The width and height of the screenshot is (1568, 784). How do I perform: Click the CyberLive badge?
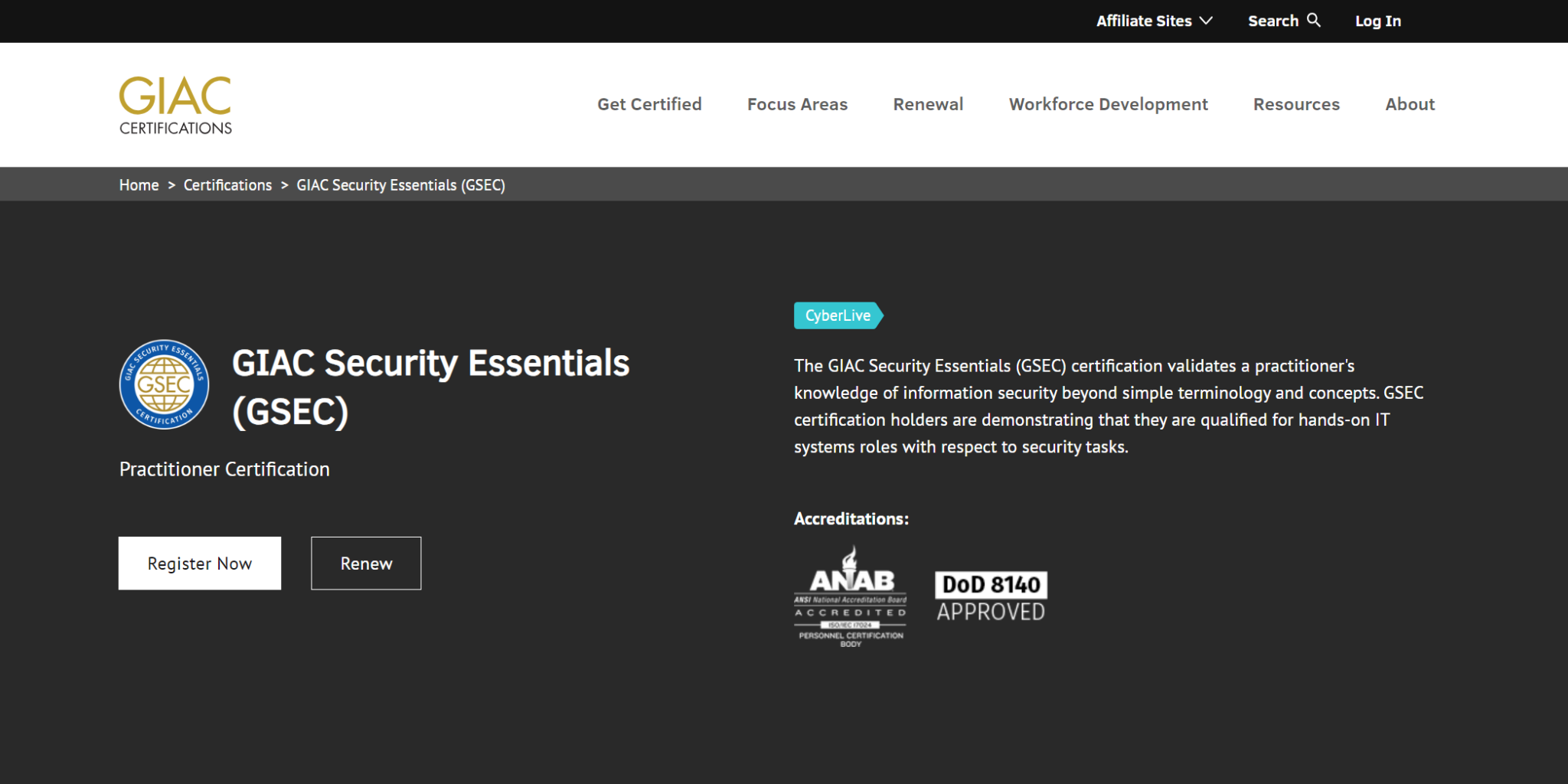[837, 315]
